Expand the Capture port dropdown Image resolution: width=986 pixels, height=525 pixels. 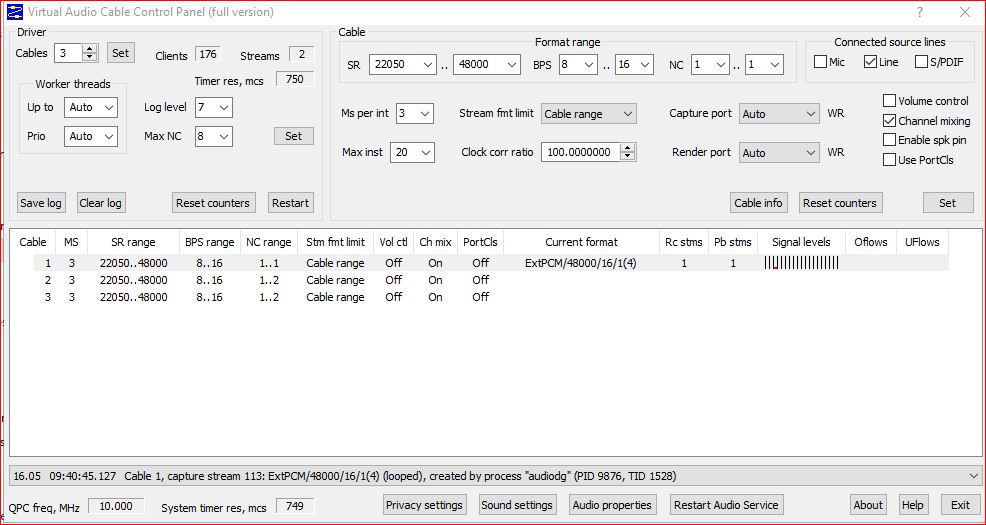[x=779, y=114]
